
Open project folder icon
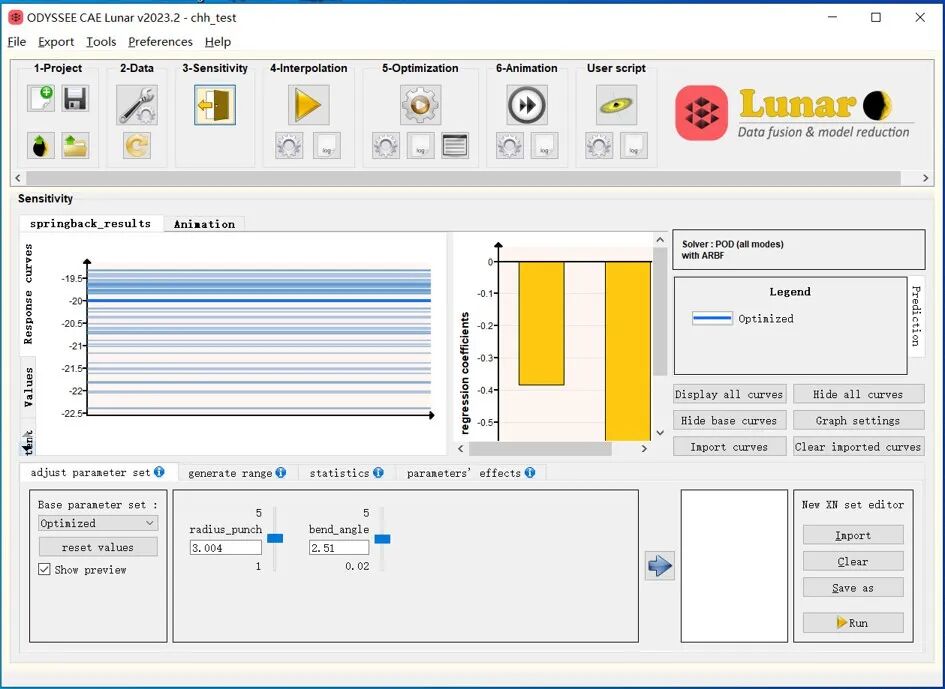coord(75,145)
